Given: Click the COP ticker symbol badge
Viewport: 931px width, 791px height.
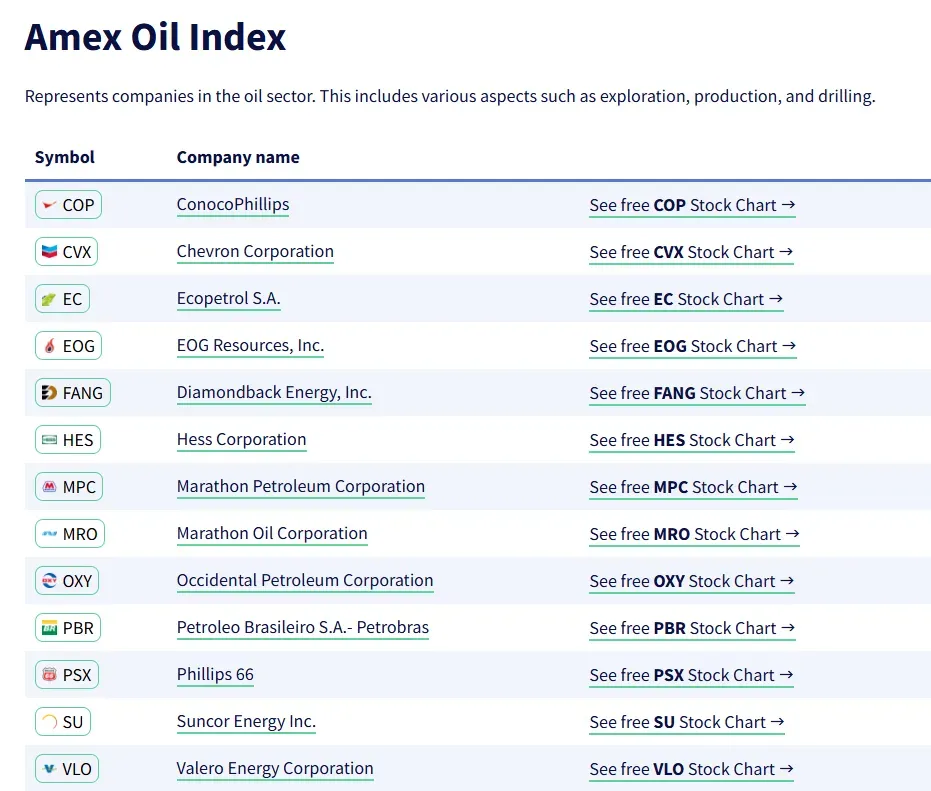Looking at the screenshot, I should (x=68, y=205).
